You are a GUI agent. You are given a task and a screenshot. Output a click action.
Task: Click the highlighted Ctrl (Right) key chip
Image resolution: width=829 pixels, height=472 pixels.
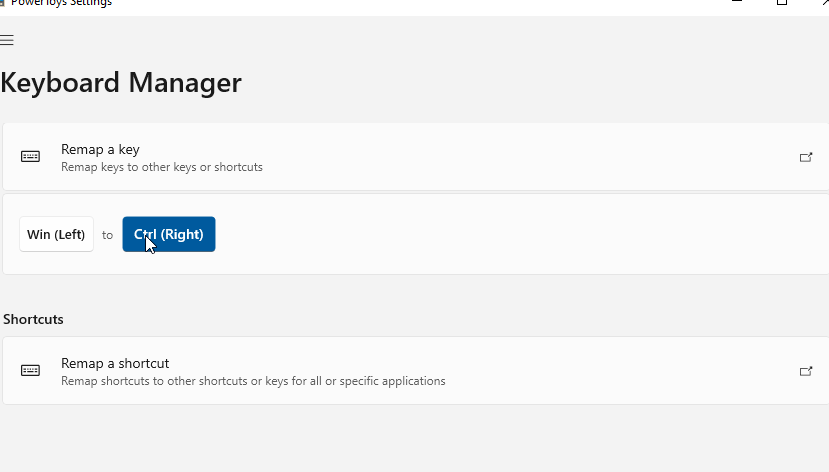169,234
